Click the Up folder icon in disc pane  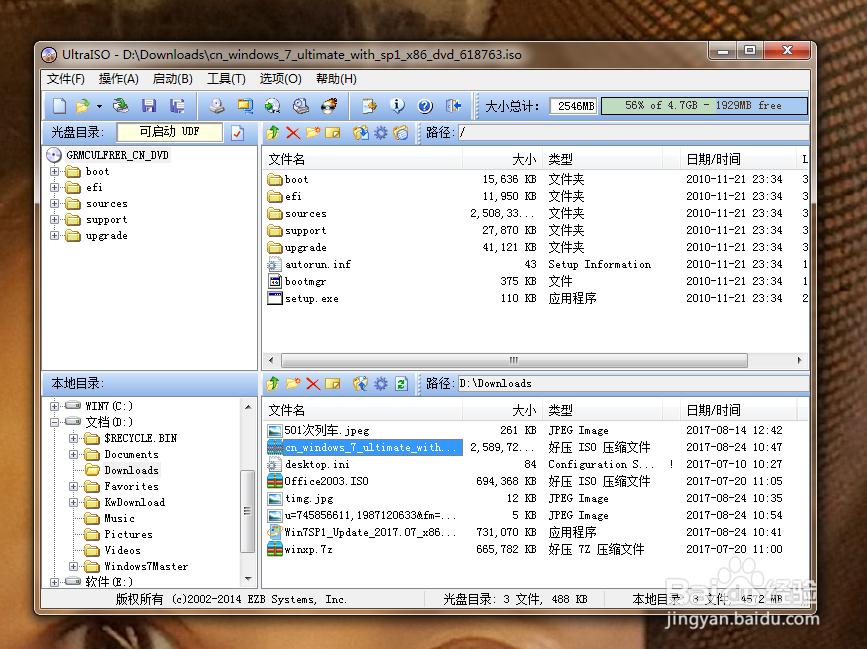273,133
